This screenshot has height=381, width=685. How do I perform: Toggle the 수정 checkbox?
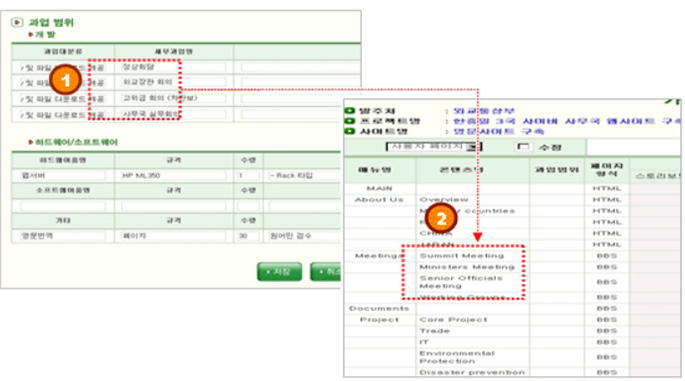(x=522, y=147)
